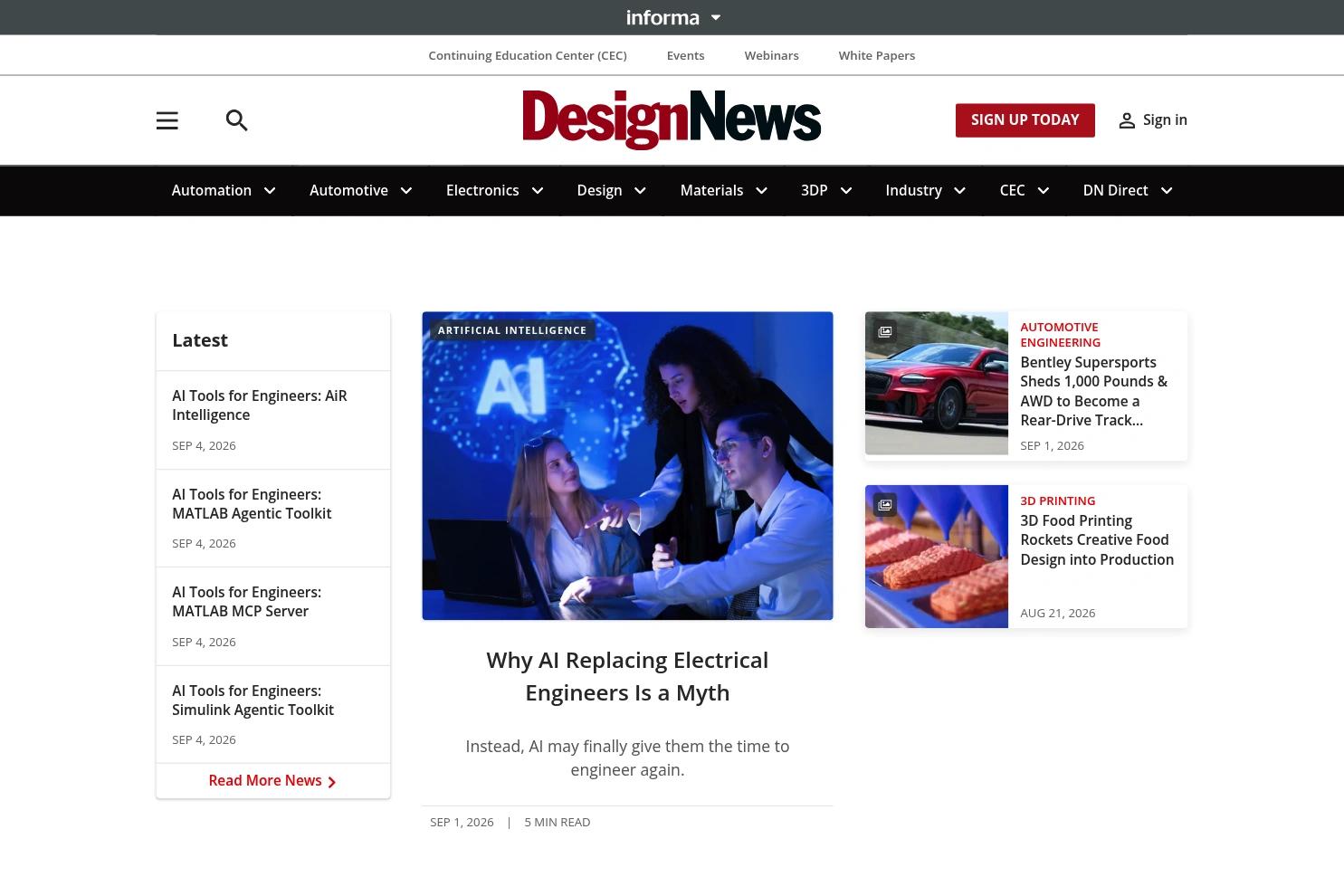This screenshot has height=896, width=1344.
Task: Select the Webinars link
Action: coord(771,55)
